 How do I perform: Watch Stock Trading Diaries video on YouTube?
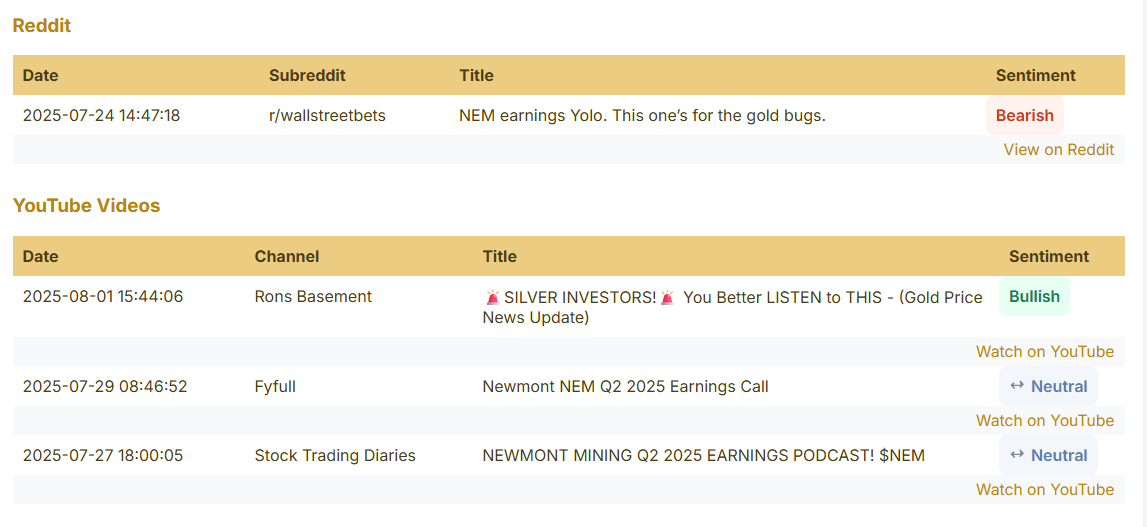[1045, 490]
